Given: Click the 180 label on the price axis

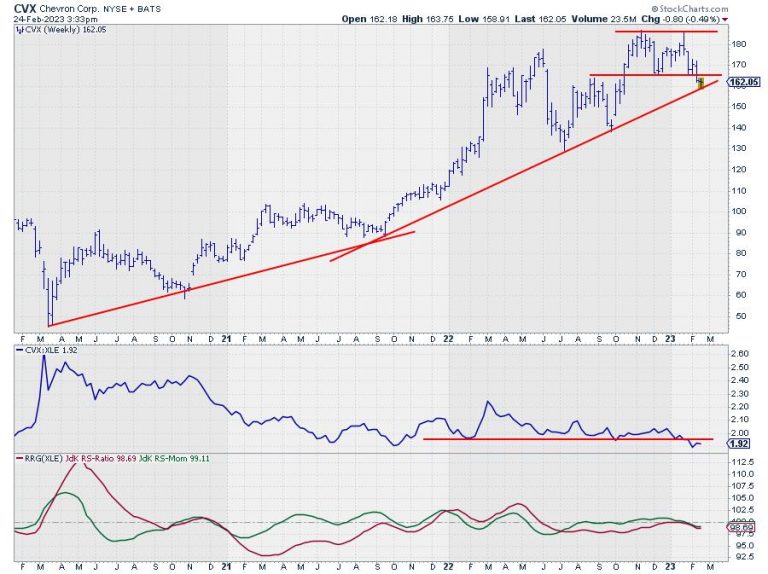Looking at the screenshot, I should [740, 44].
